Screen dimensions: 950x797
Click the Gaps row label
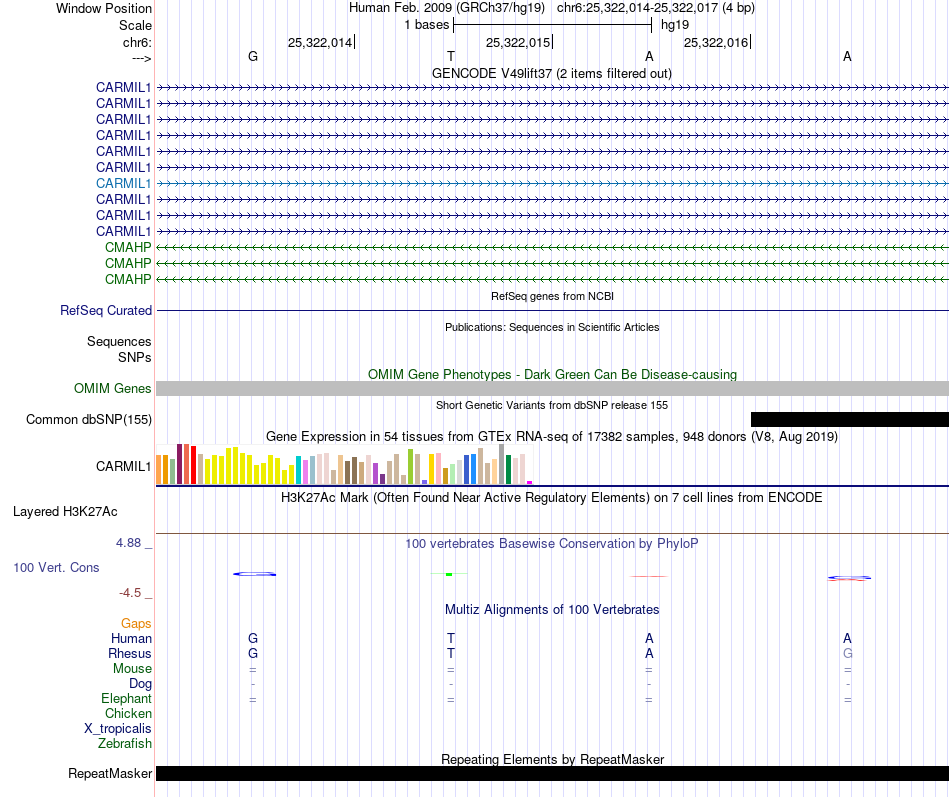136,624
